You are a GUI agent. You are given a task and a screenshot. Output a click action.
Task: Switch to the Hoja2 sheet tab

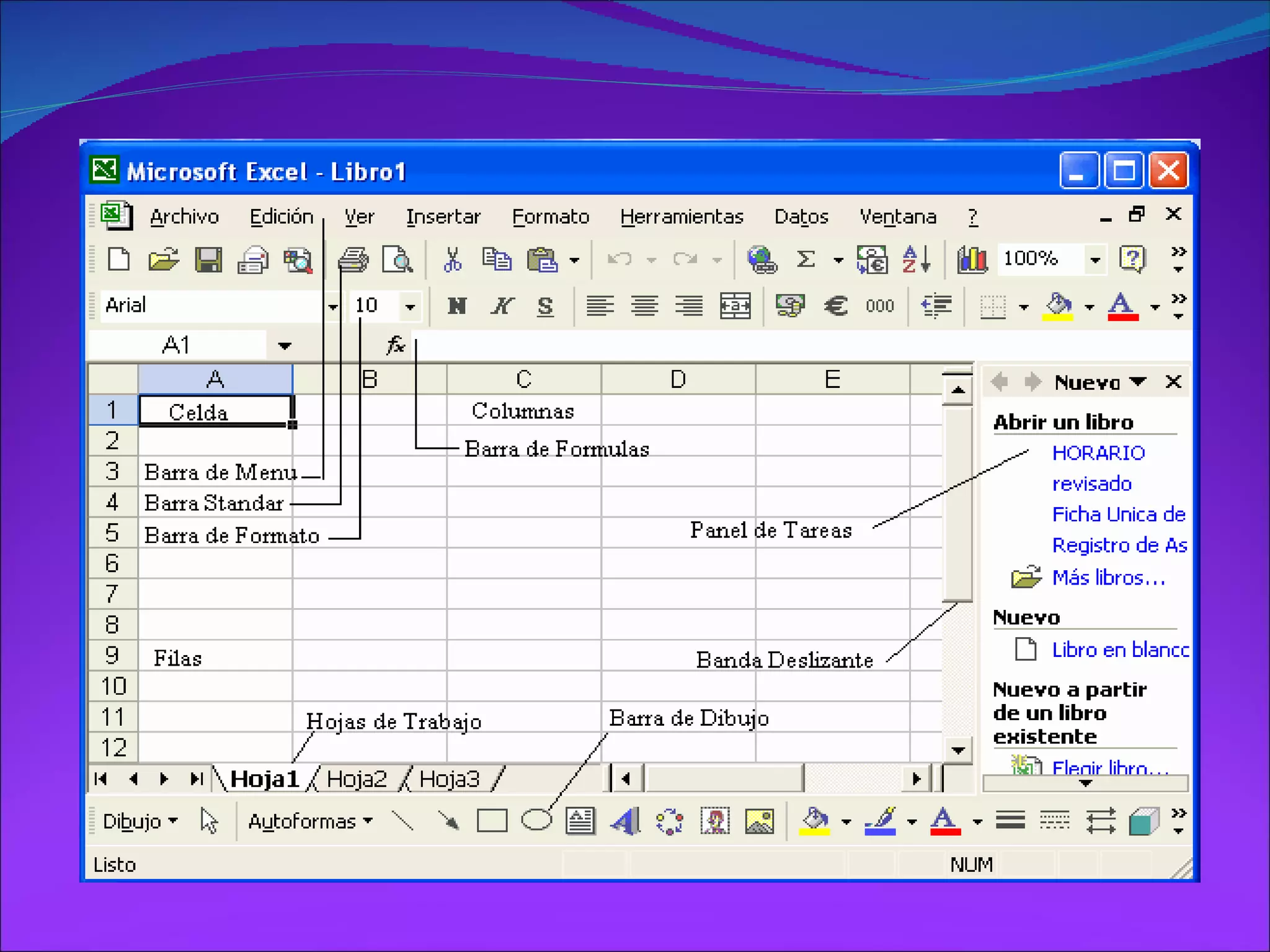click(x=357, y=778)
